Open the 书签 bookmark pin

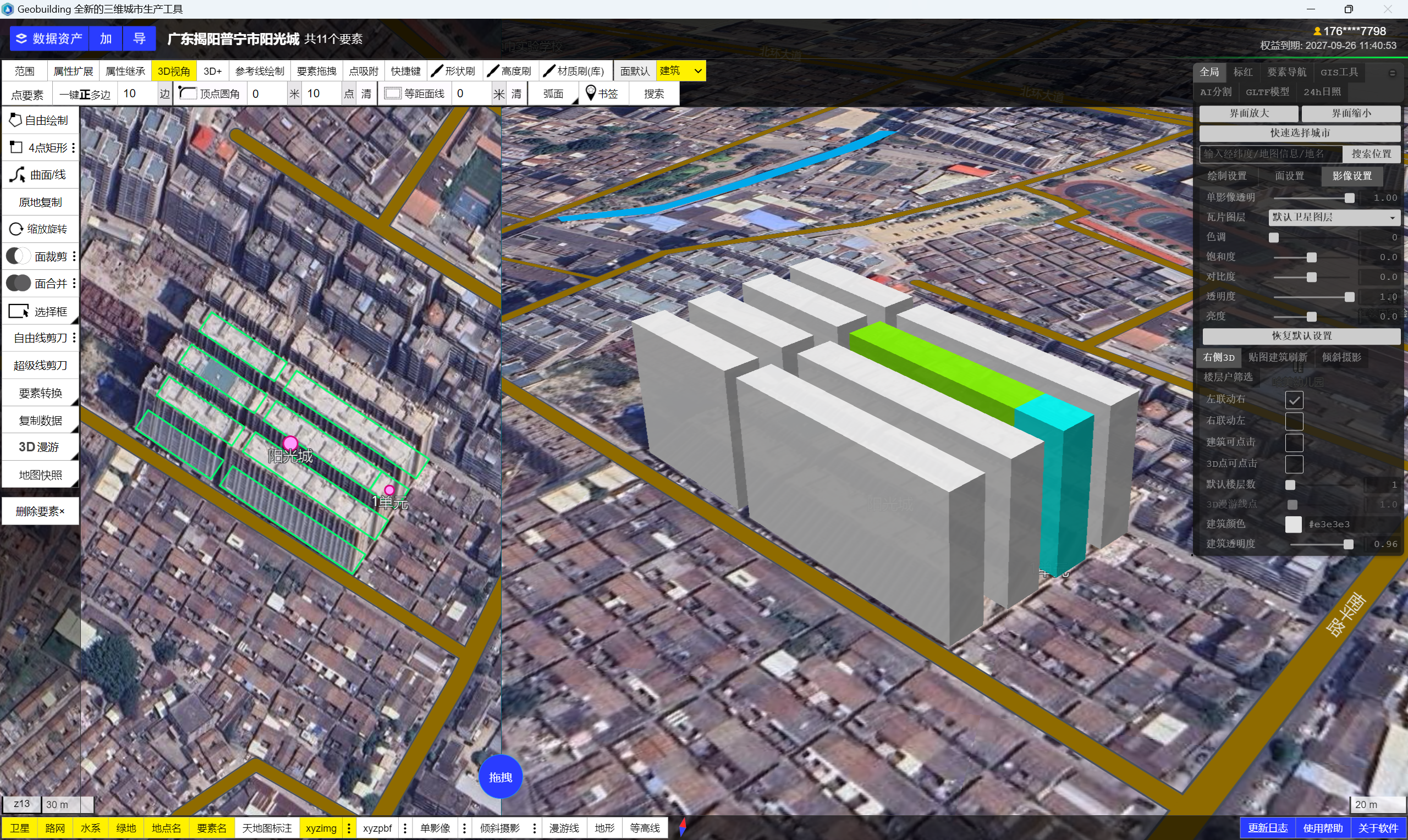click(x=601, y=93)
